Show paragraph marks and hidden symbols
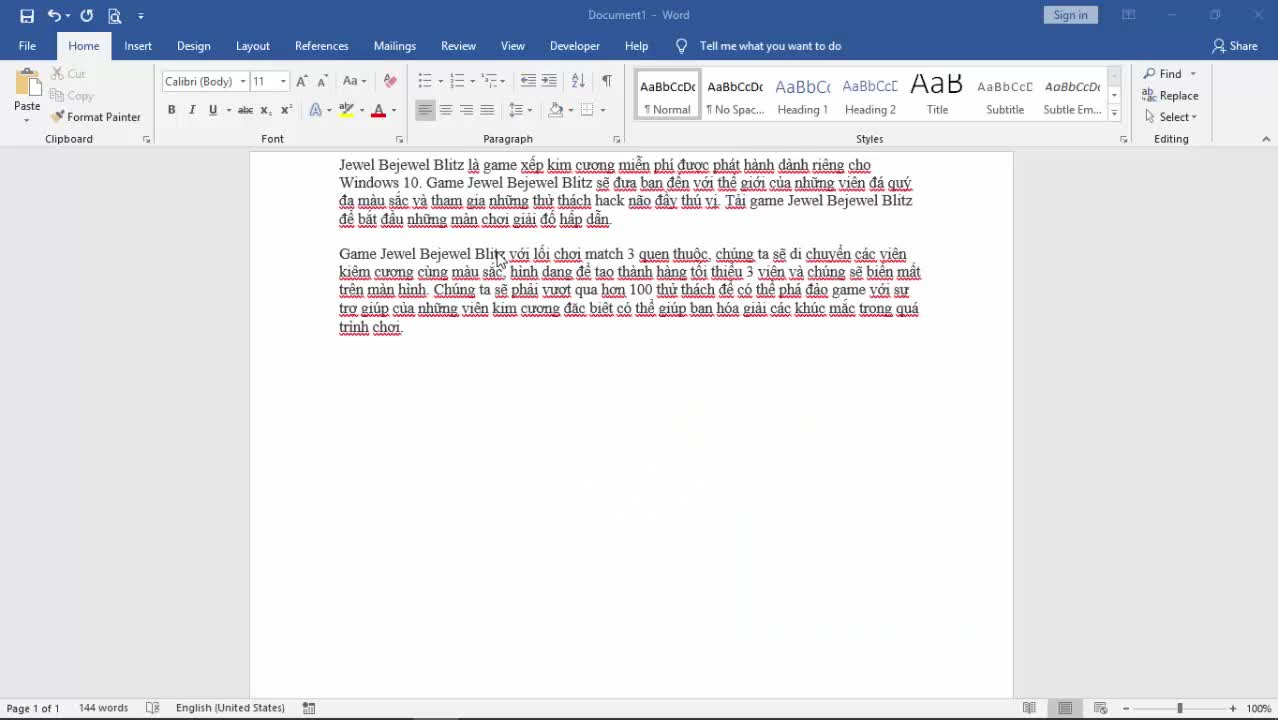The height and width of the screenshot is (720, 1278). 606,81
